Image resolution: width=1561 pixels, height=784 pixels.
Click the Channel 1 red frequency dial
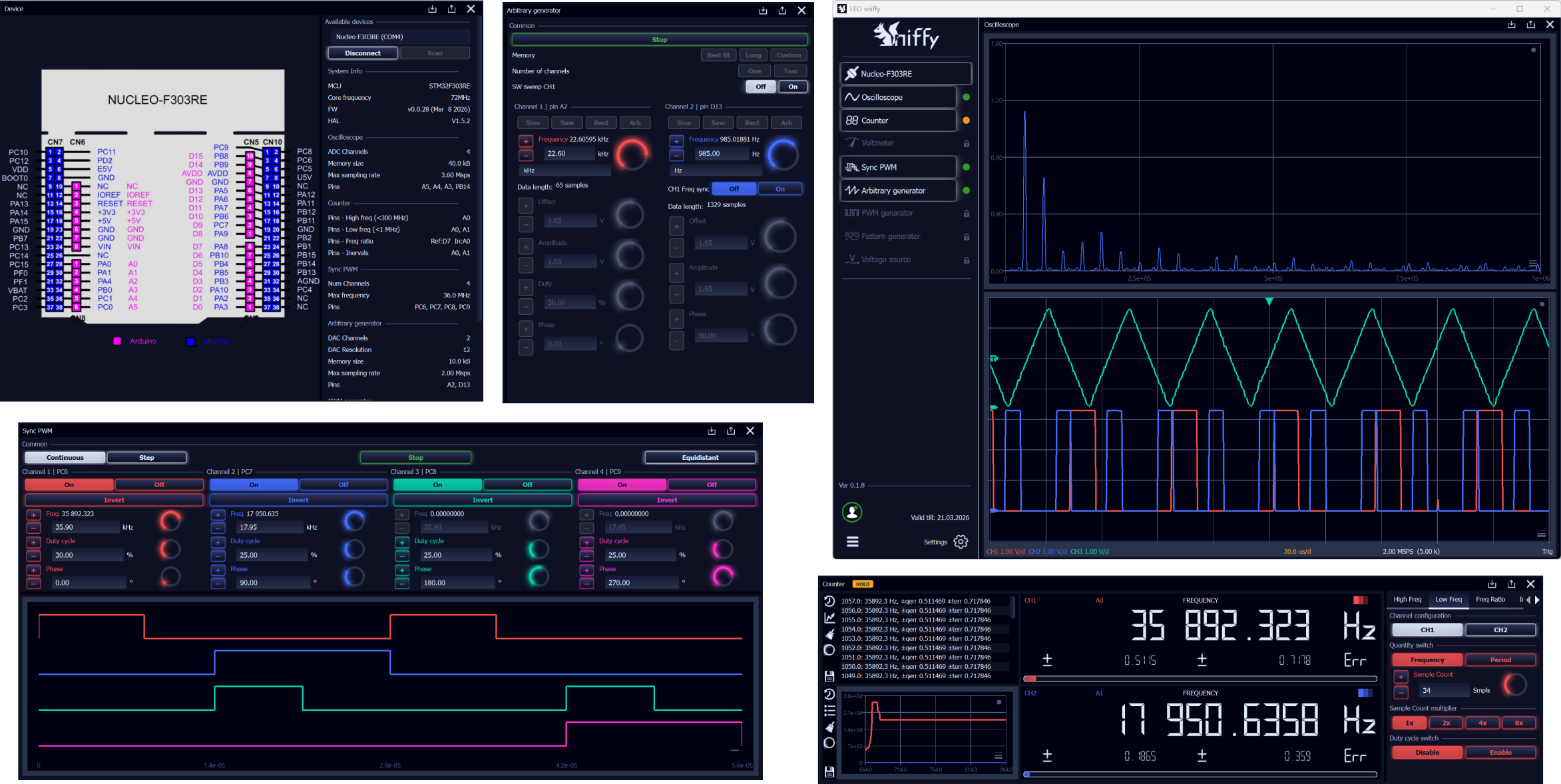pyautogui.click(x=631, y=154)
